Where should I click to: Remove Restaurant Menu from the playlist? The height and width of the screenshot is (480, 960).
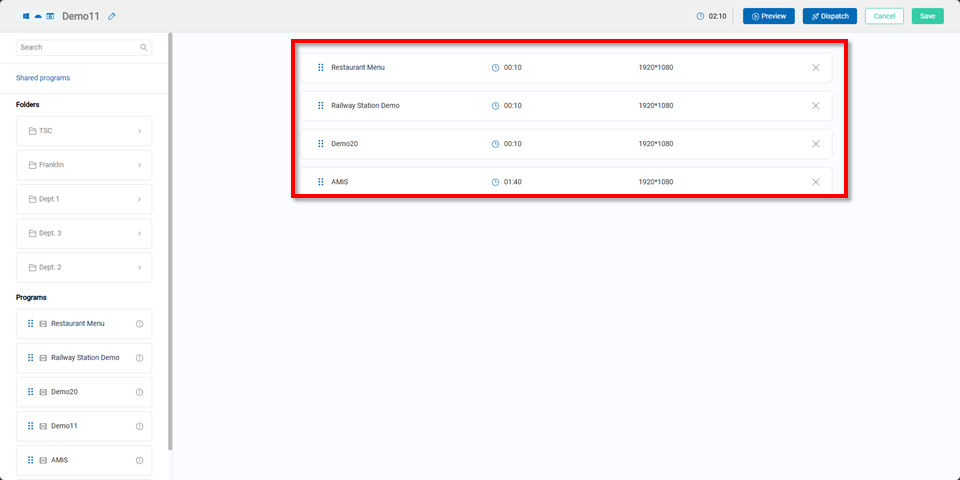815,67
